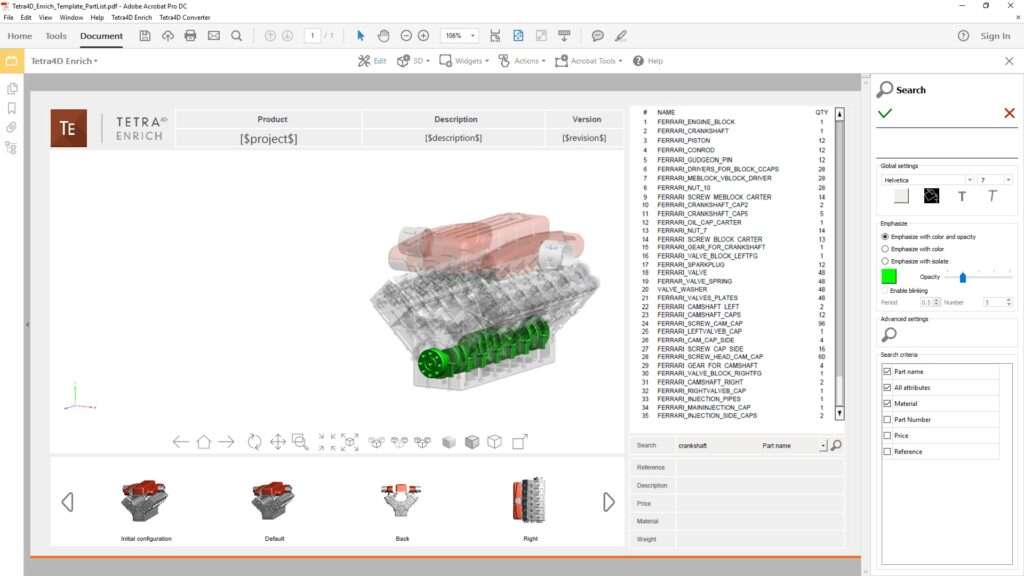Image resolution: width=1024 pixels, height=576 pixels.
Task: Click the green emphasis color swatch
Action: tap(889, 277)
